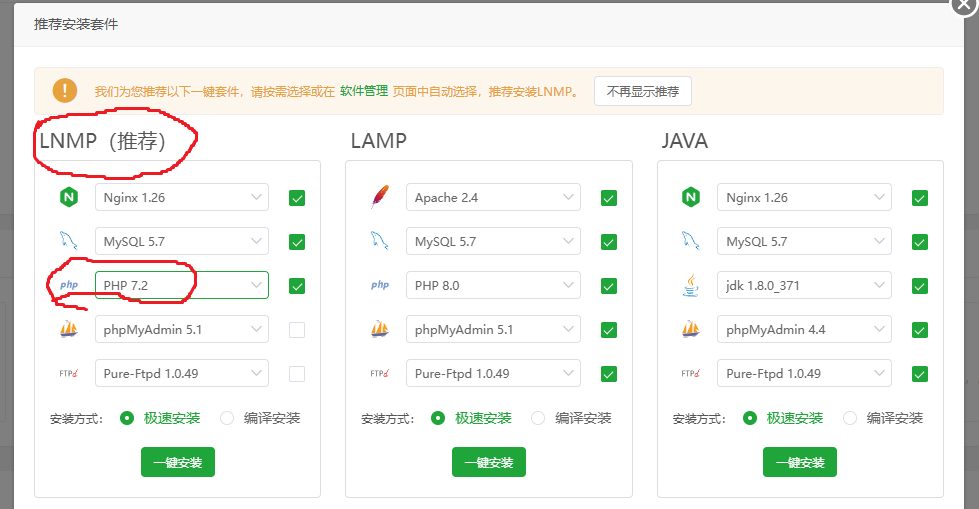The width and height of the screenshot is (979, 509).
Task: Select 极速安装 radio in LNMP panel
Action: tap(127, 418)
